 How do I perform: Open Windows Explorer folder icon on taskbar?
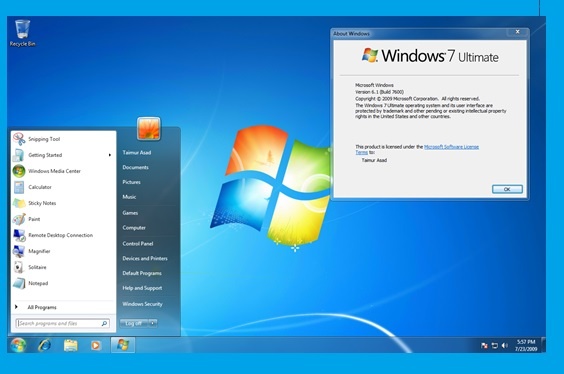70,345
